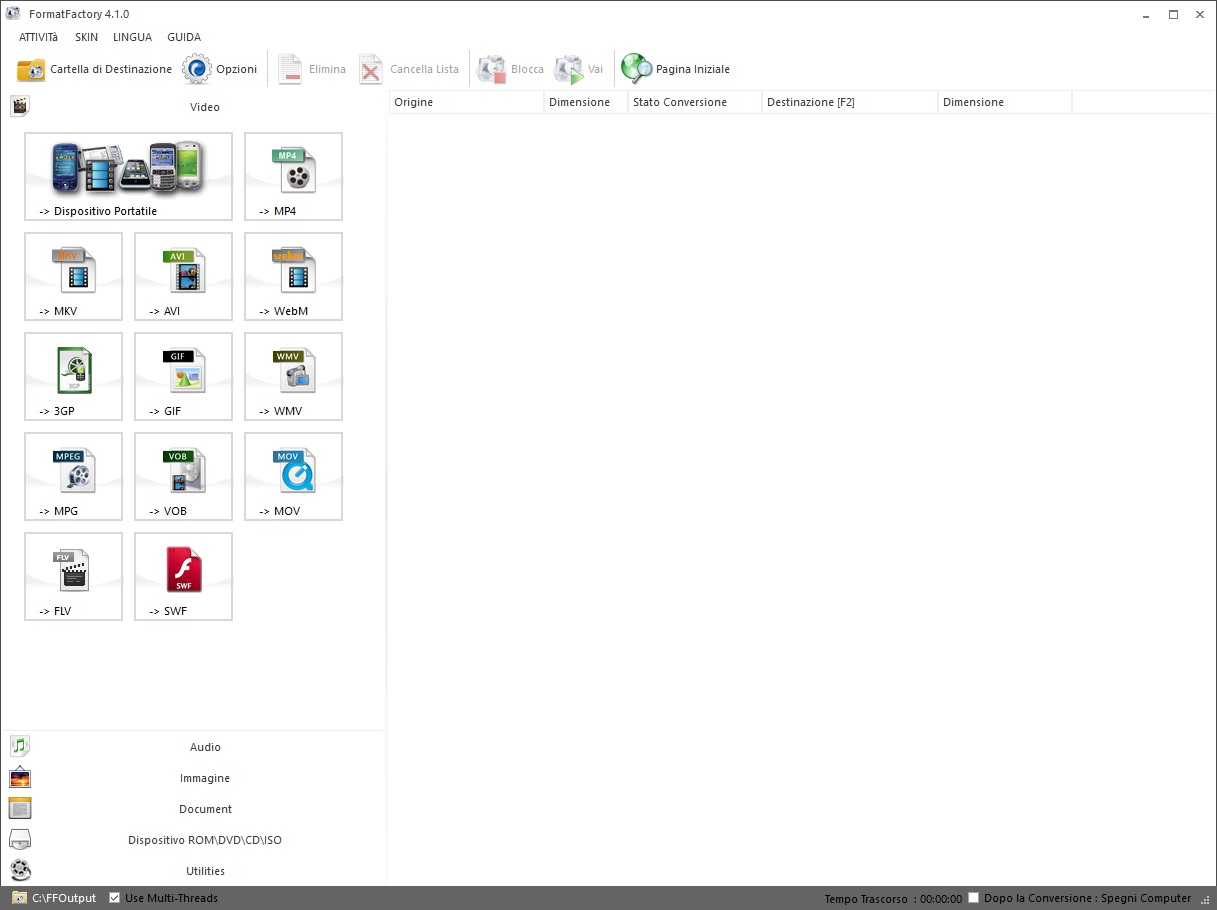
Task: Sort by the Origine column header
Action: (x=466, y=102)
